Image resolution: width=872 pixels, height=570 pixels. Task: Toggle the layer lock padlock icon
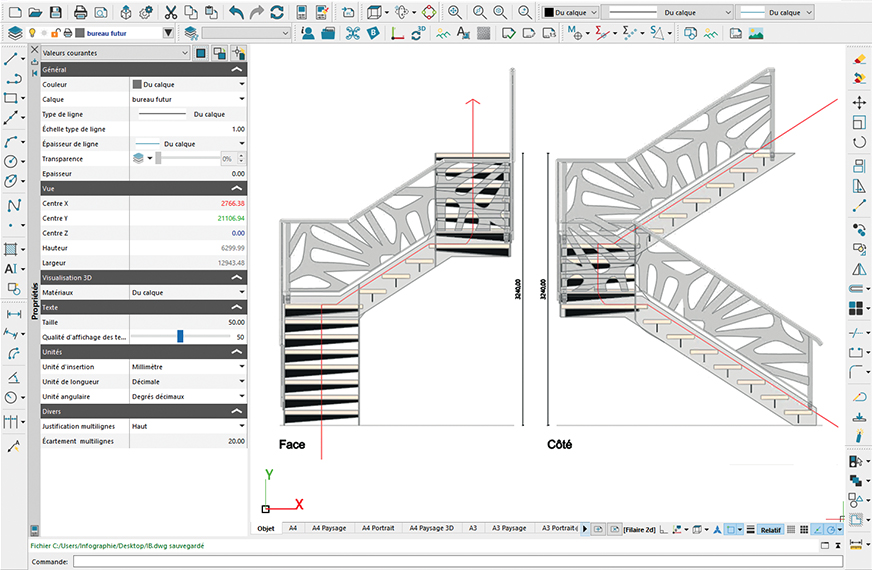tap(55, 33)
